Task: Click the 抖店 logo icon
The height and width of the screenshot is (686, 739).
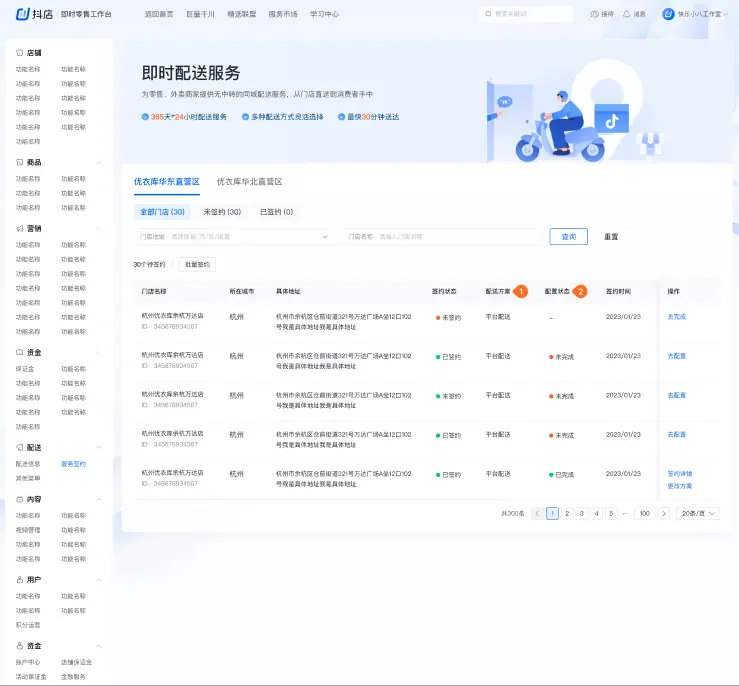Action: point(23,14)
